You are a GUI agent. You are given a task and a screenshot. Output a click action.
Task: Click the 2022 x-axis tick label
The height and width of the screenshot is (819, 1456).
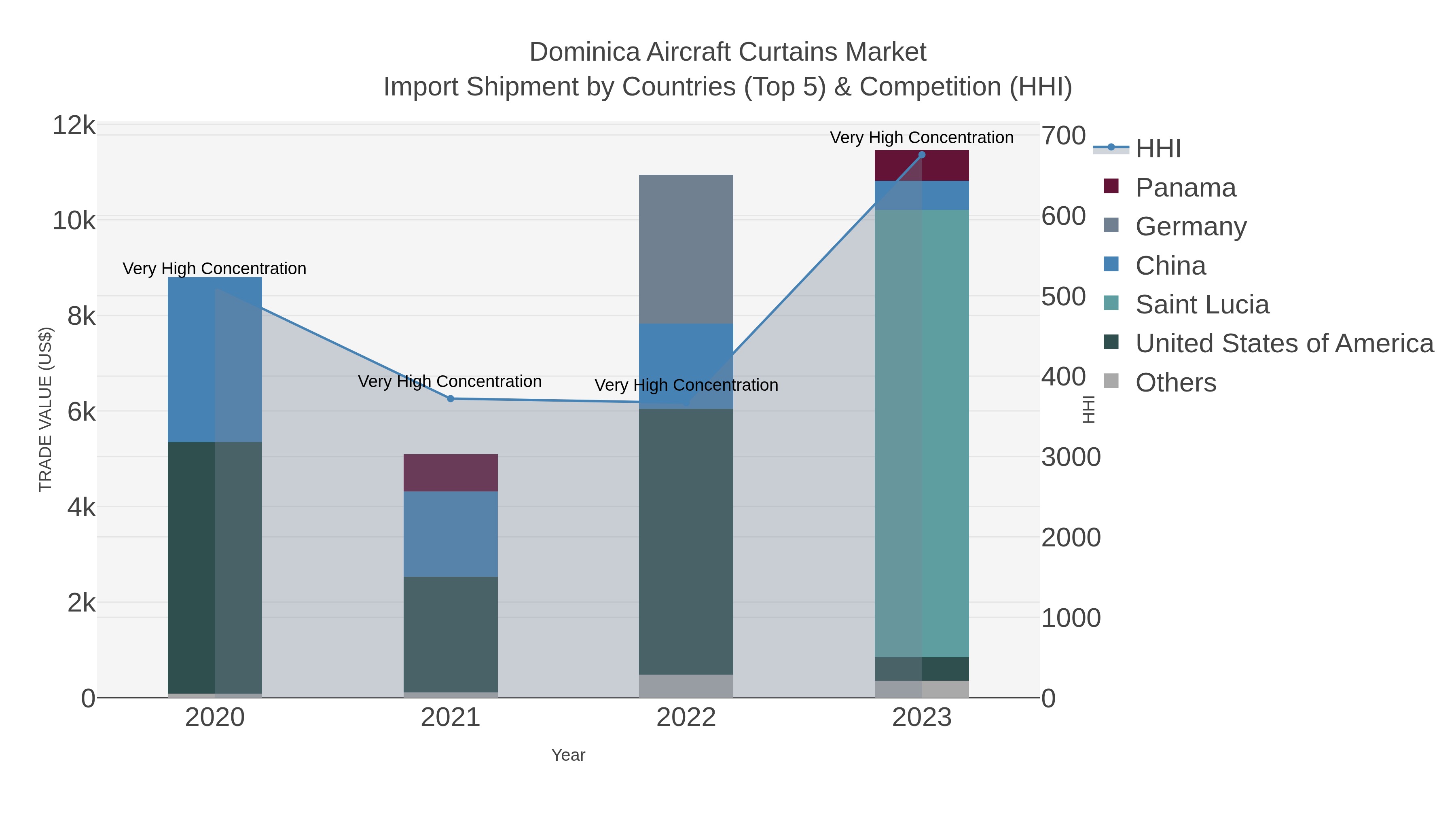(x=686, y=718)
